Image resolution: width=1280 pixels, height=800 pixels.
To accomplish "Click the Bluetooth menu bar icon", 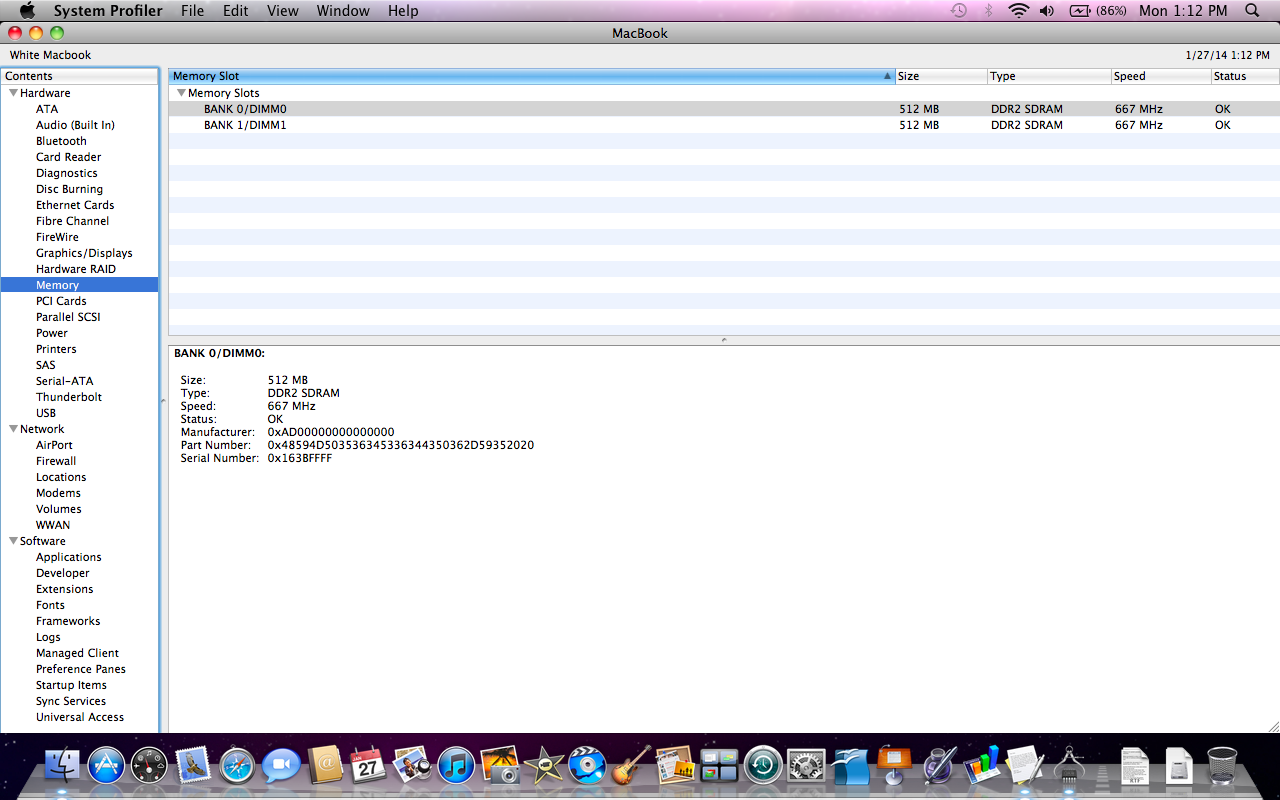I will click(x=988, y=11).
